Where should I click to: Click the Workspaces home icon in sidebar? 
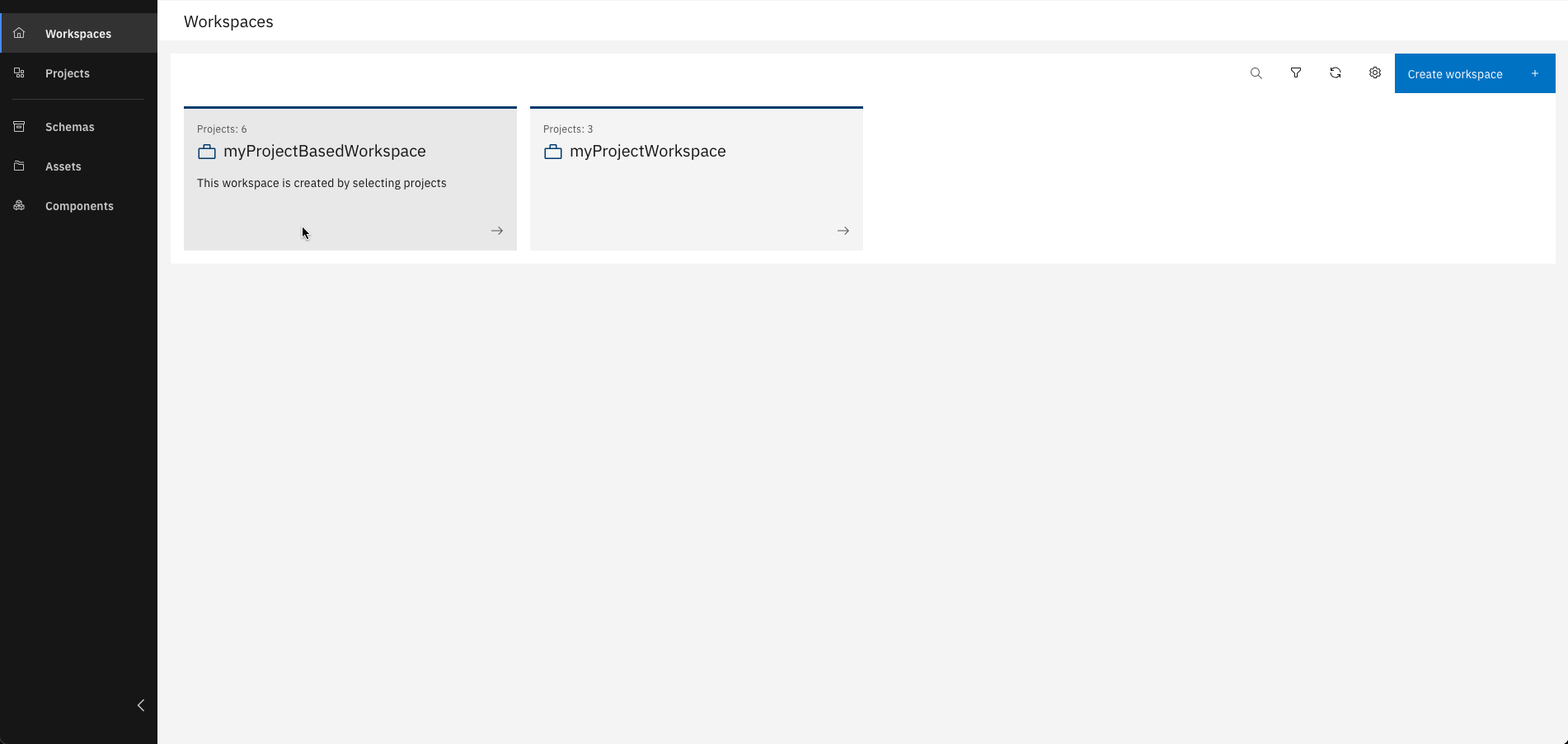[x=19, y=34]
